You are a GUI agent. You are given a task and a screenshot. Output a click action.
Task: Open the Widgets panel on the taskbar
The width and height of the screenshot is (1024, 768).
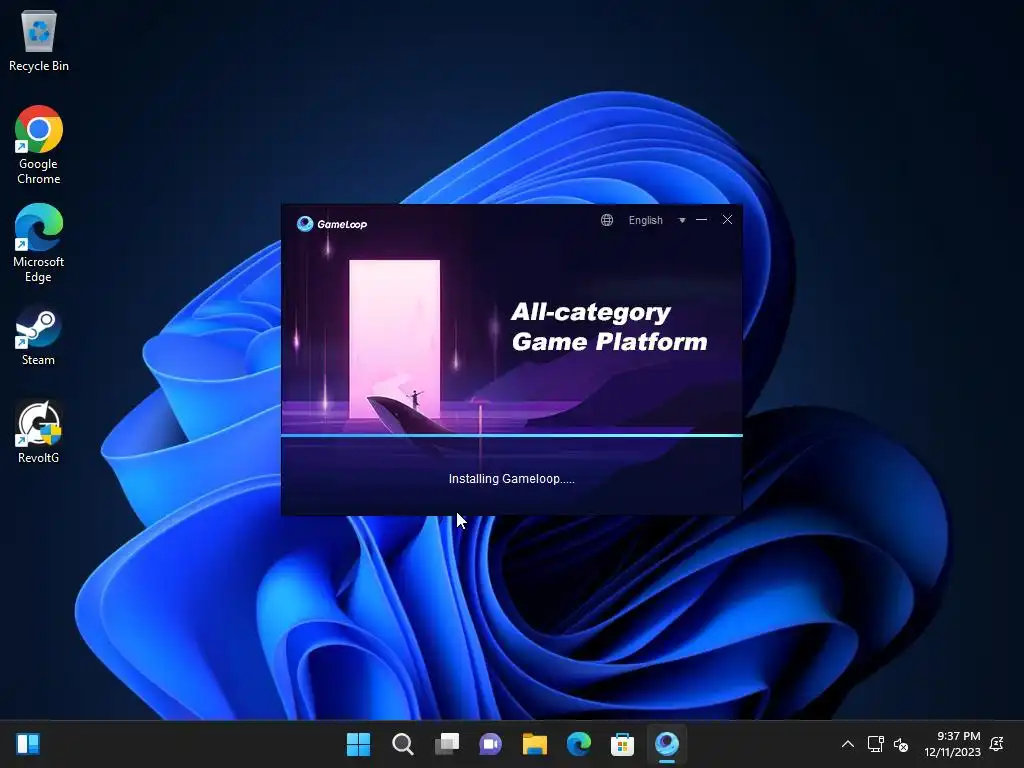pos(28,744)
